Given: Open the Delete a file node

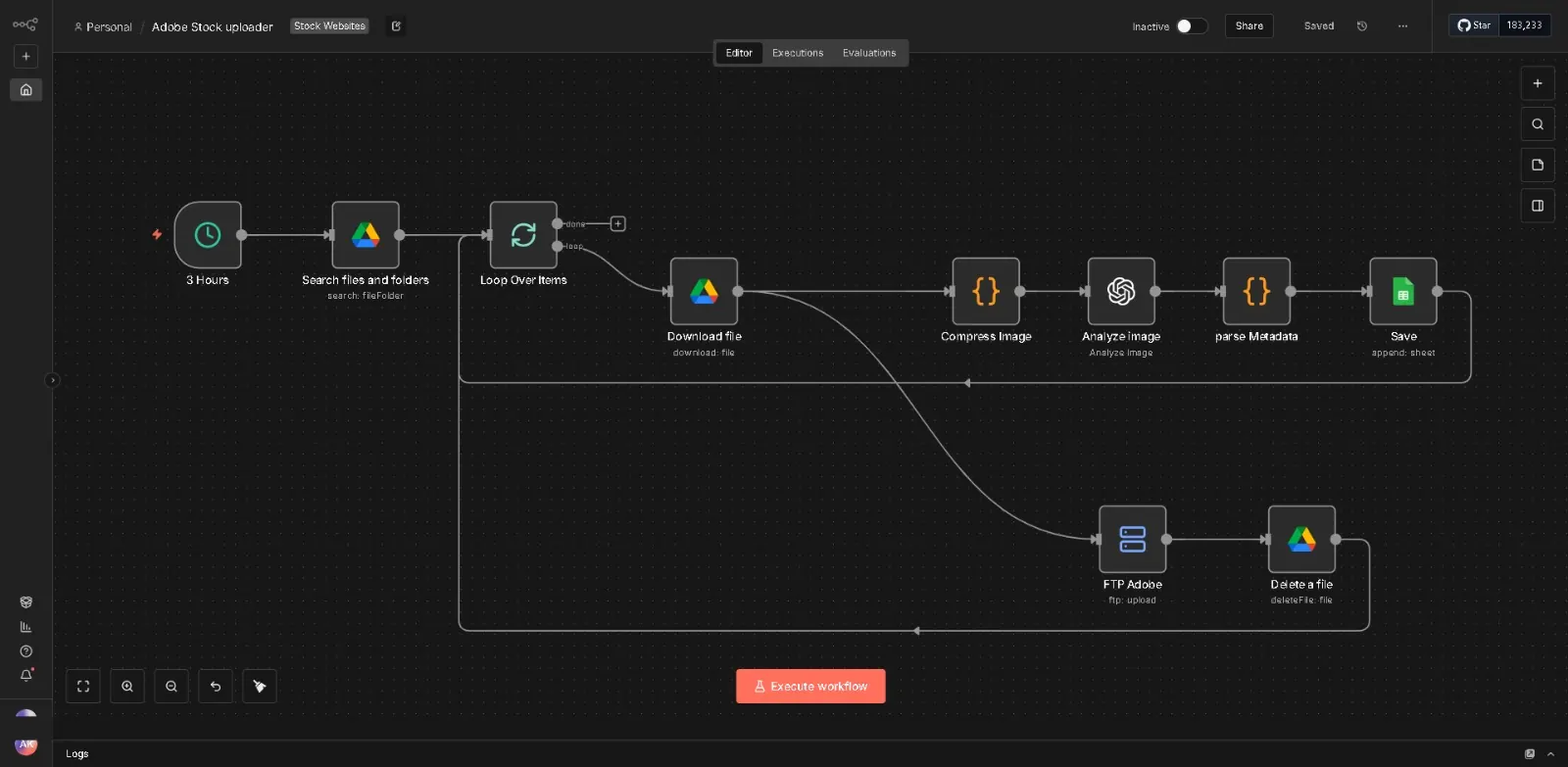Looking at the screenshot, I should (1301, 539).
